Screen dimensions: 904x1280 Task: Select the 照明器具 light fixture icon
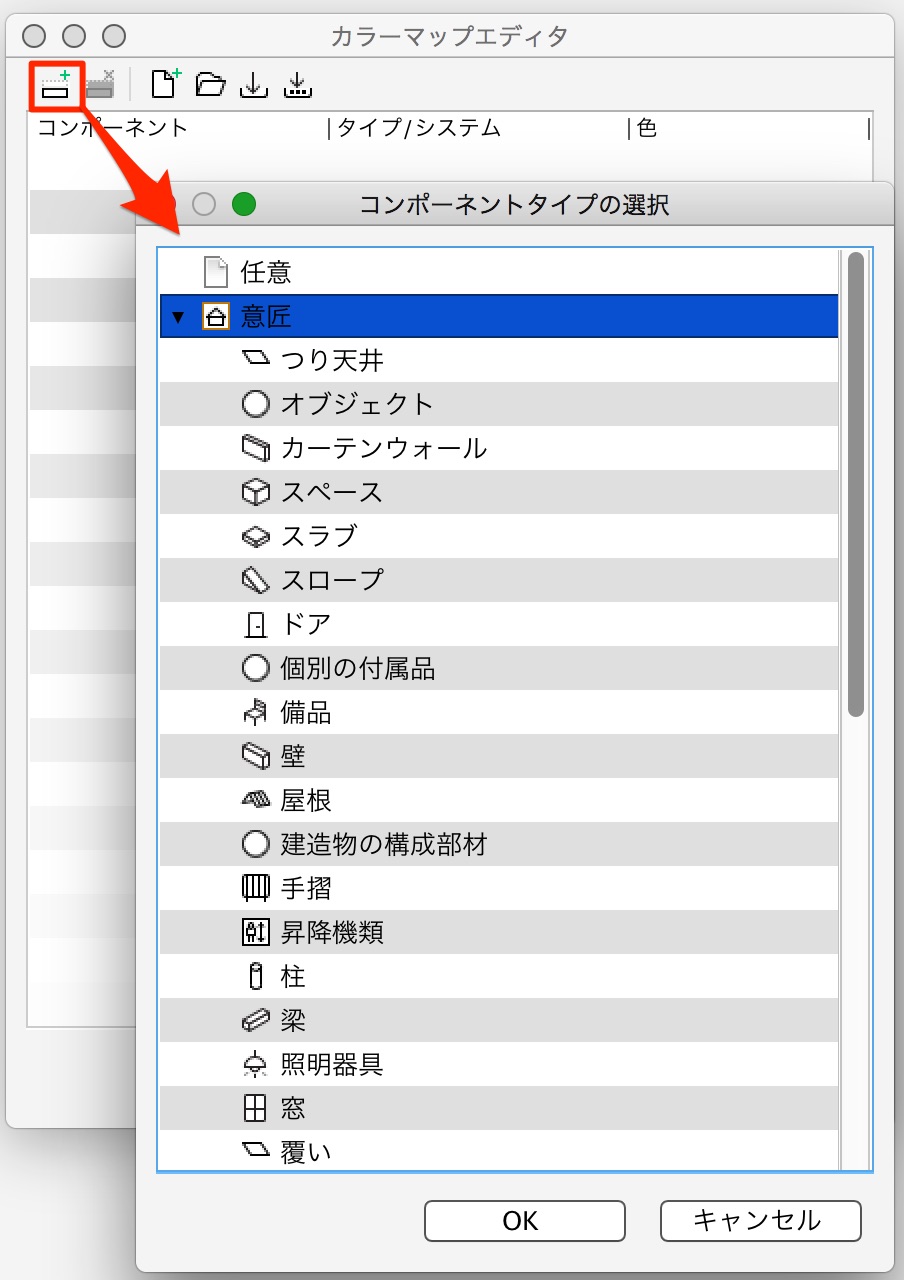(256, 1065)
